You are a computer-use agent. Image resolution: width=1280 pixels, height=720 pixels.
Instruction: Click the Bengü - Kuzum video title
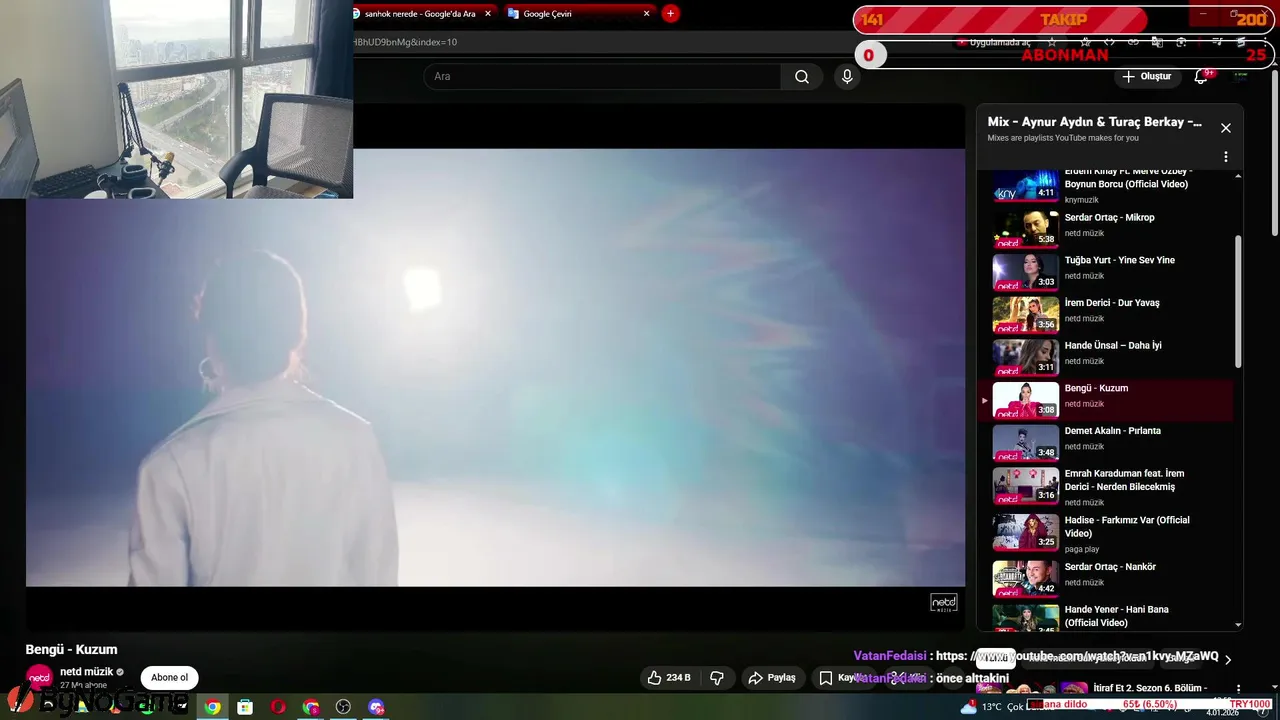click(x=72, y=649)
